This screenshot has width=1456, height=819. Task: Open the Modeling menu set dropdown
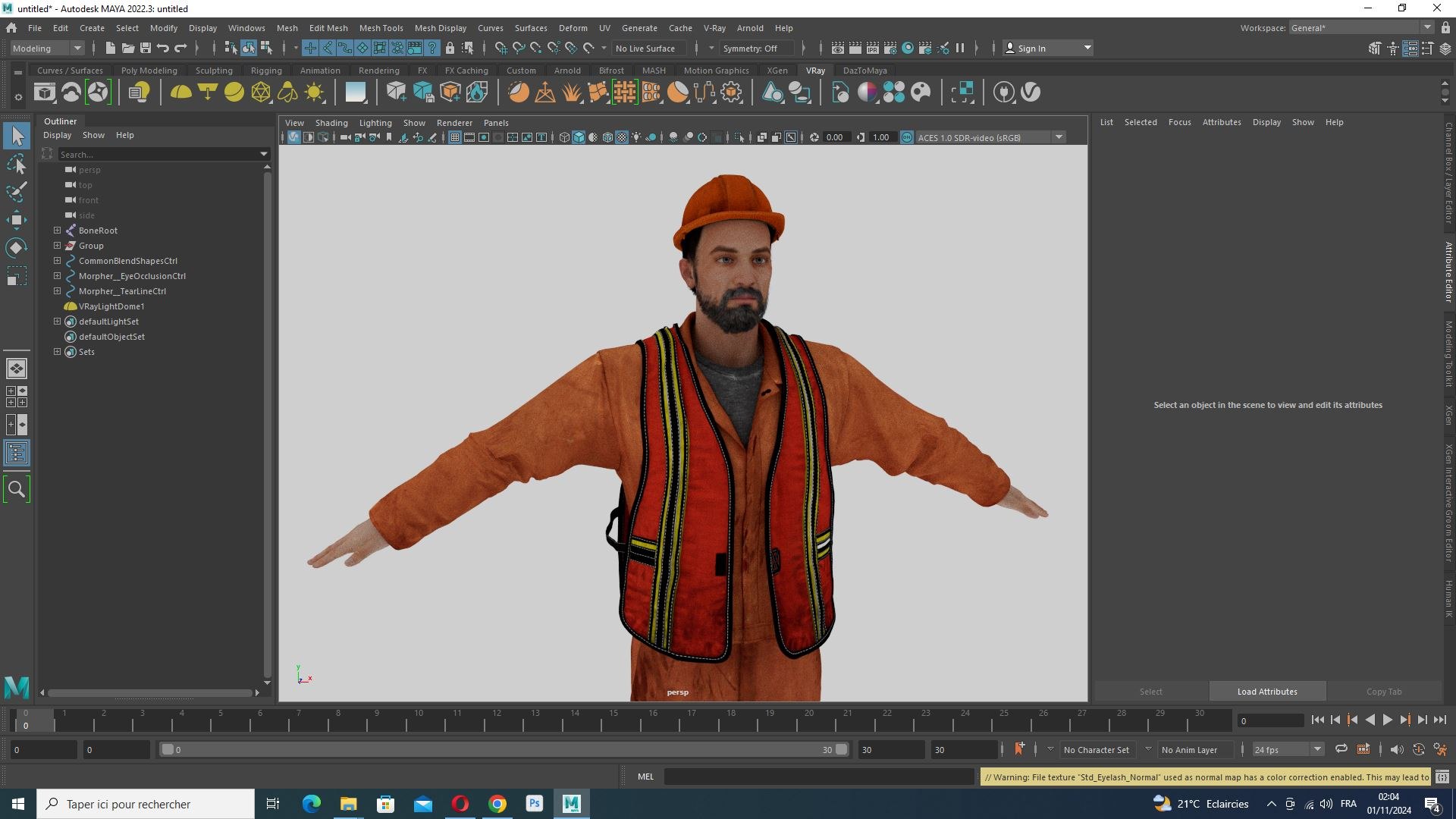pos(47,48)
